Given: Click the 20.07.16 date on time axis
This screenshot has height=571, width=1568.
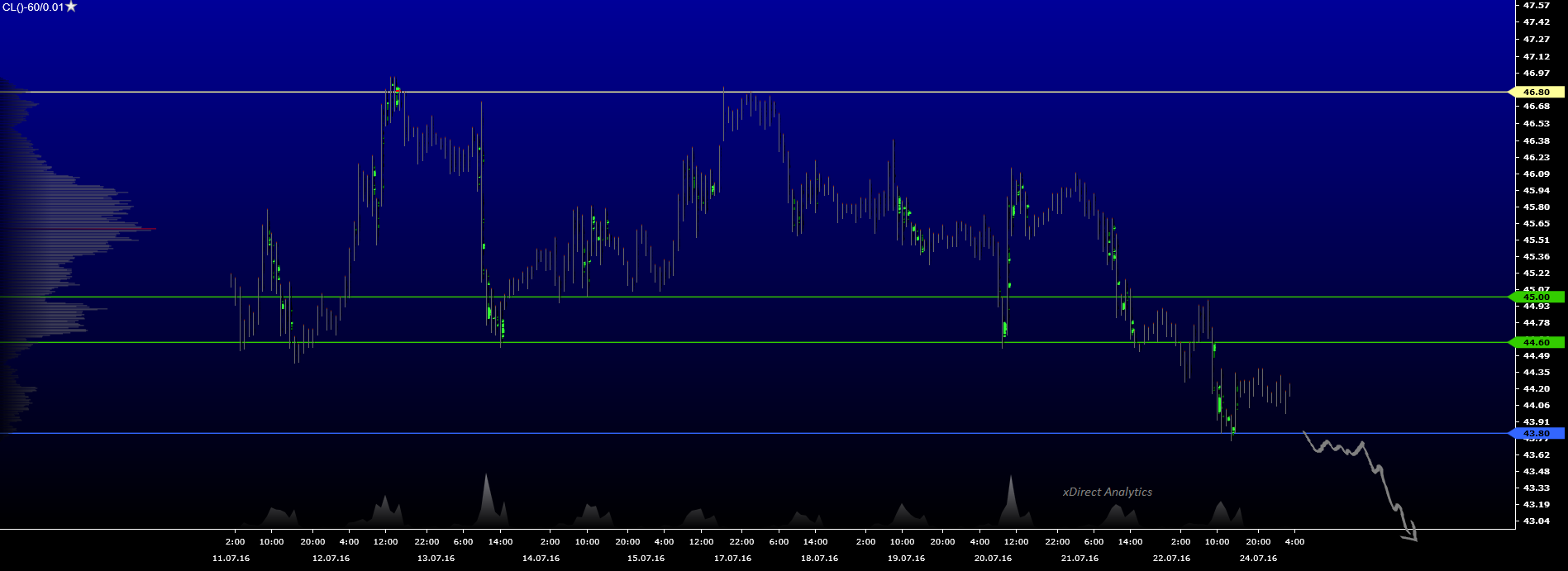Looking at the screenshot, I should [993, 559].
